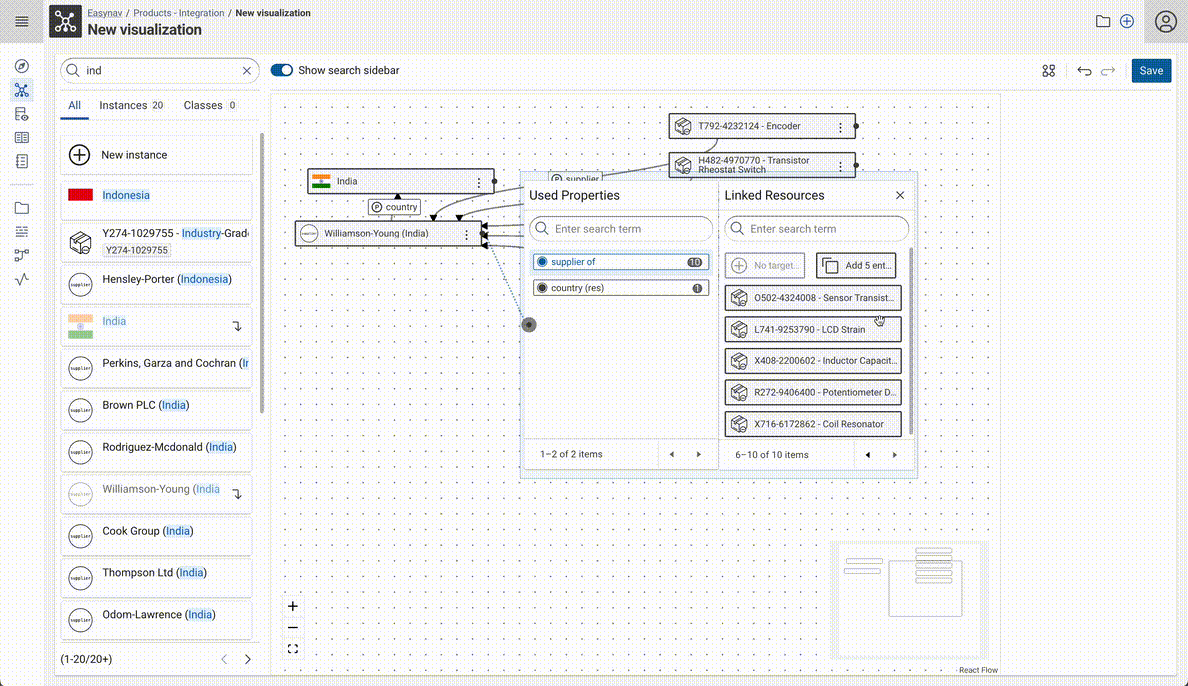Open the India node's three-dot menu

click(480, 181)
